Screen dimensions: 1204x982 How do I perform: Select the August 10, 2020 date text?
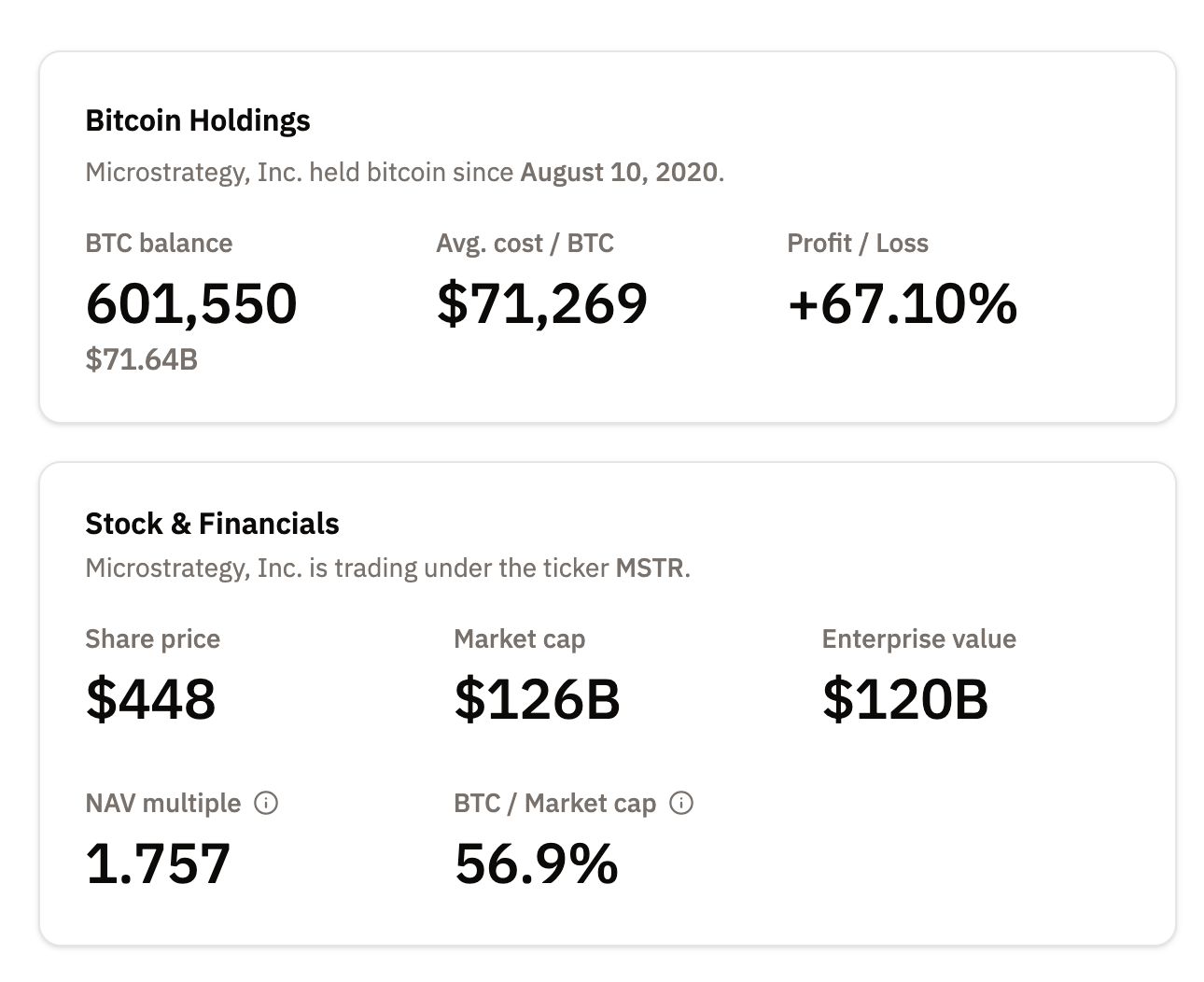click(x=619, y=173)
